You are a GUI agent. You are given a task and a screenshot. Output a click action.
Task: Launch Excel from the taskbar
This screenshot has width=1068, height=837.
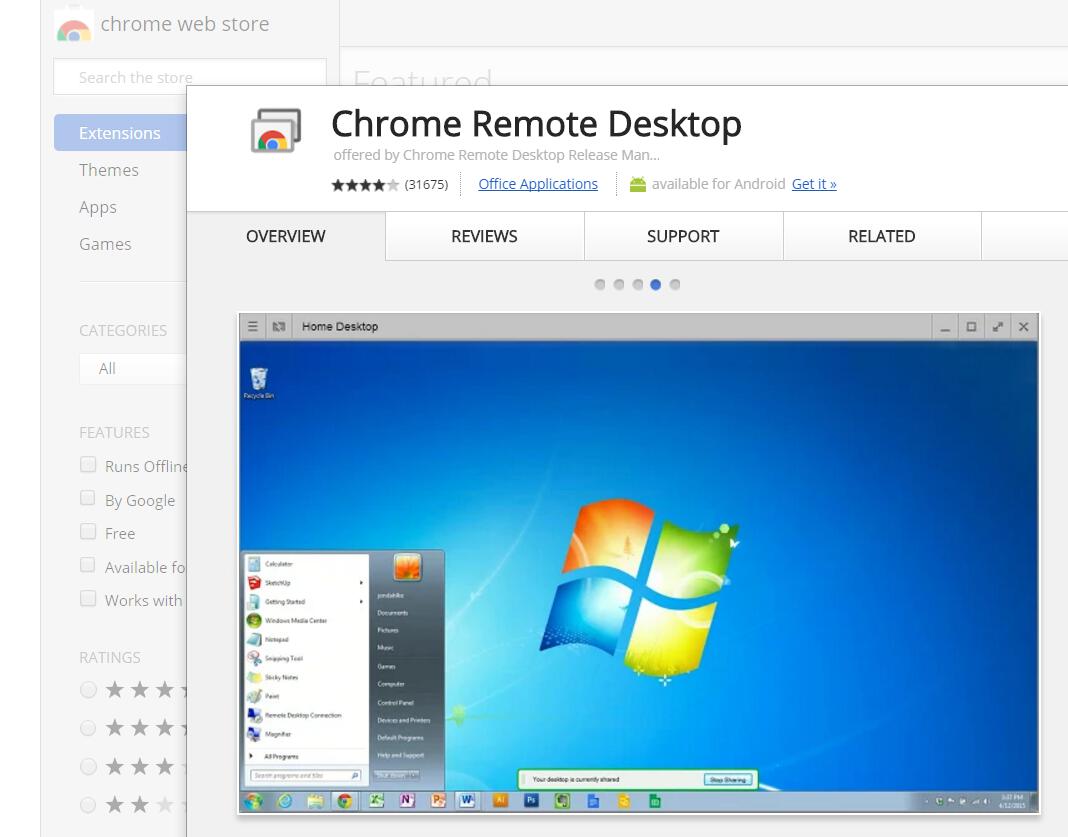pyautogui.click(x=376, y=801)
